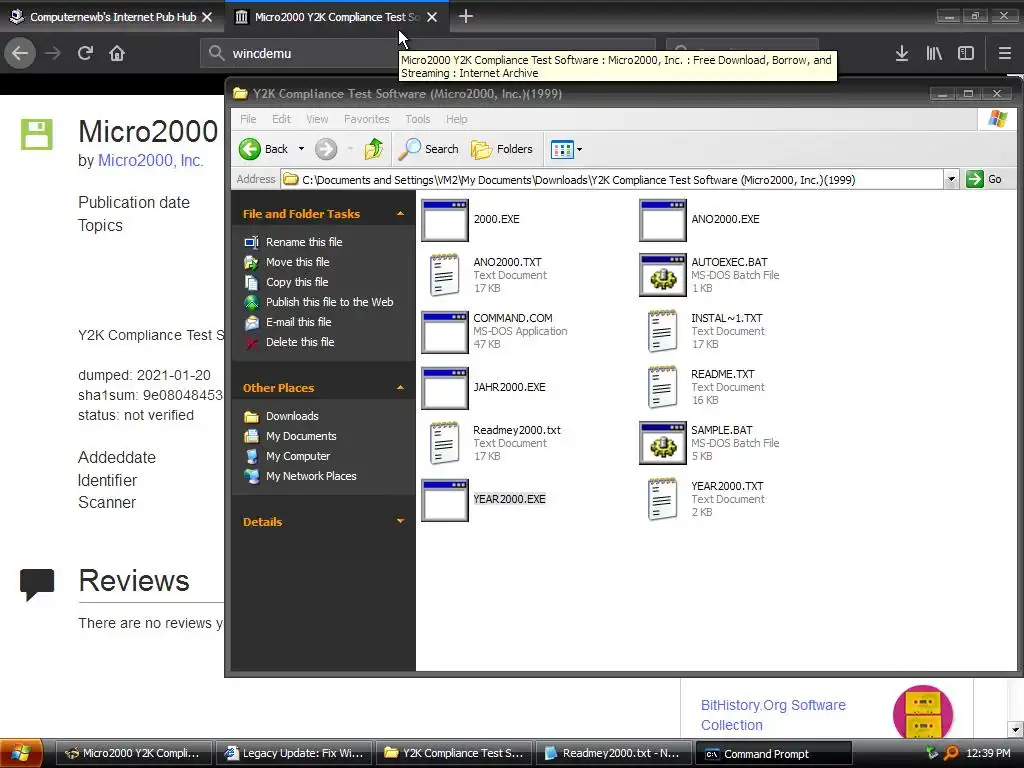Switch to Command Prompt taskbar item
Screen dimensions: 1024x768
point(774,753)
